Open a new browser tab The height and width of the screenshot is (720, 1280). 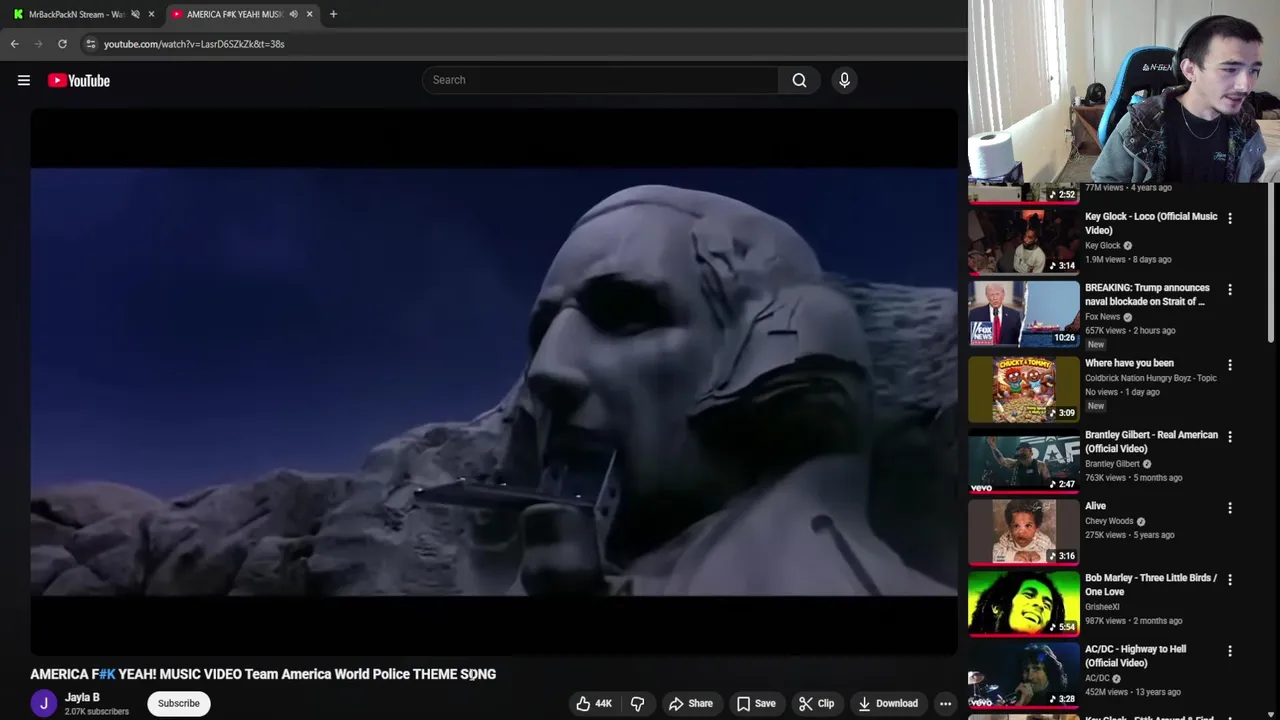pyautogui.click(x=333, y=14)
